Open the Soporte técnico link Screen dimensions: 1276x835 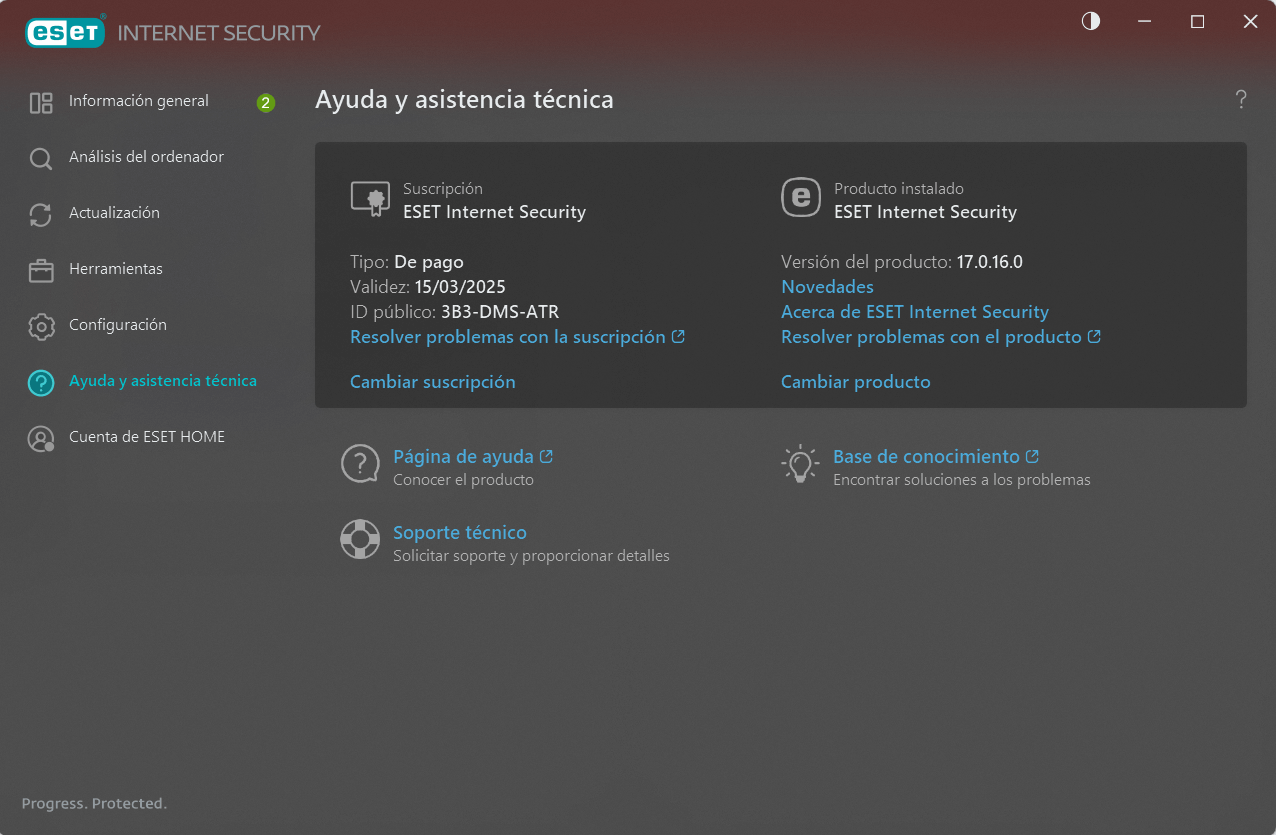[460, 533]
